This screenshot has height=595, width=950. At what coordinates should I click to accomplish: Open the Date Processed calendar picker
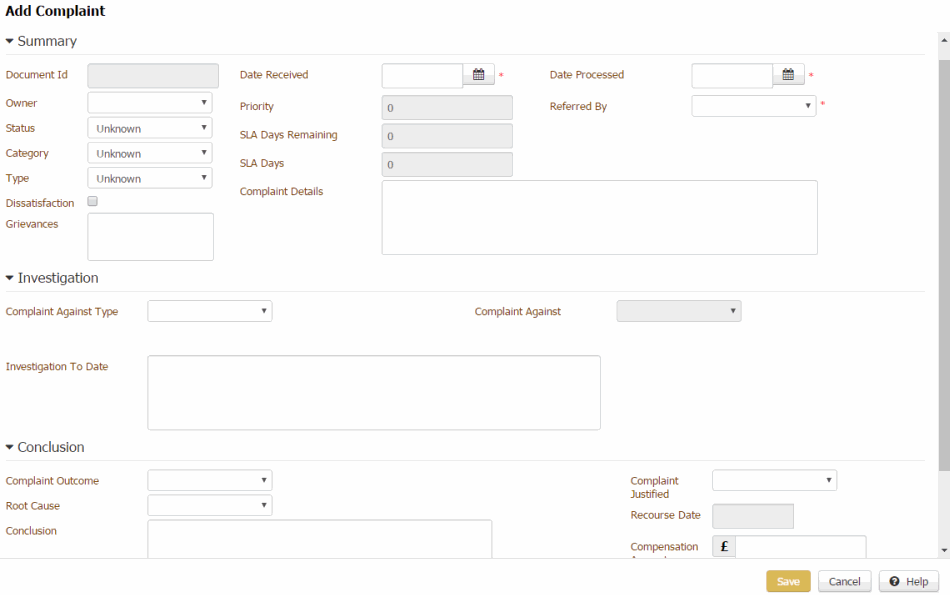(x=787, y=74)
